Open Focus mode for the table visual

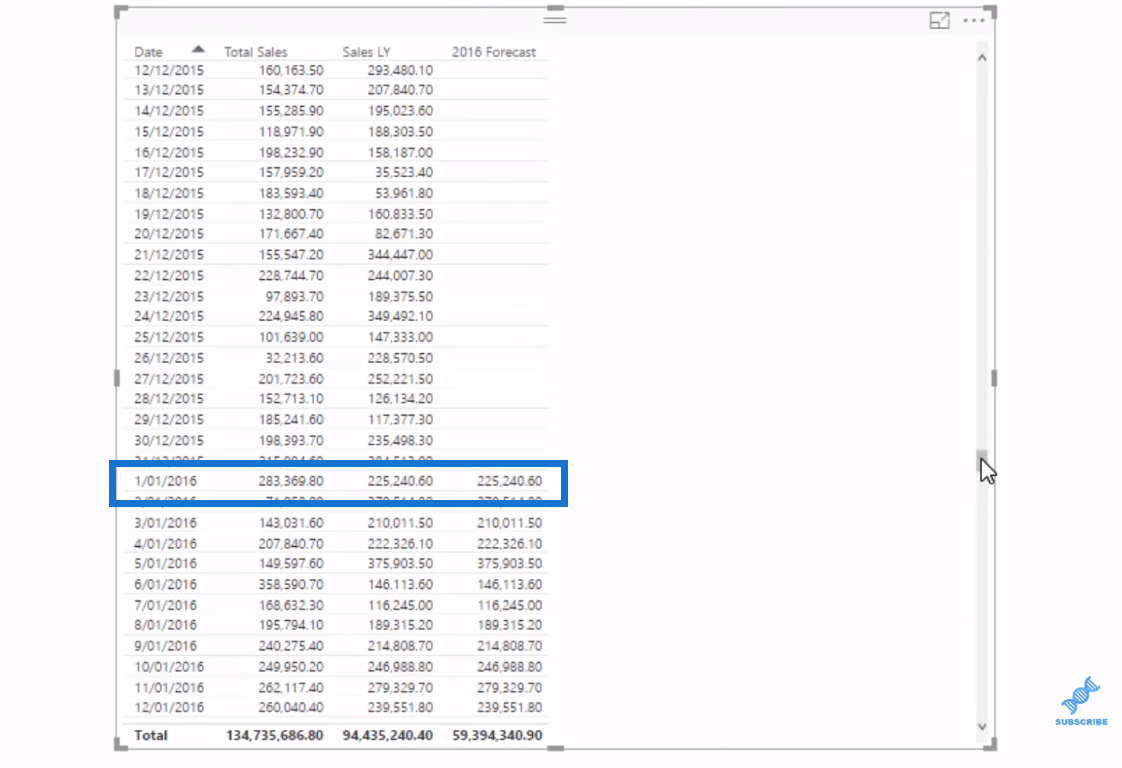click(939, 21)
